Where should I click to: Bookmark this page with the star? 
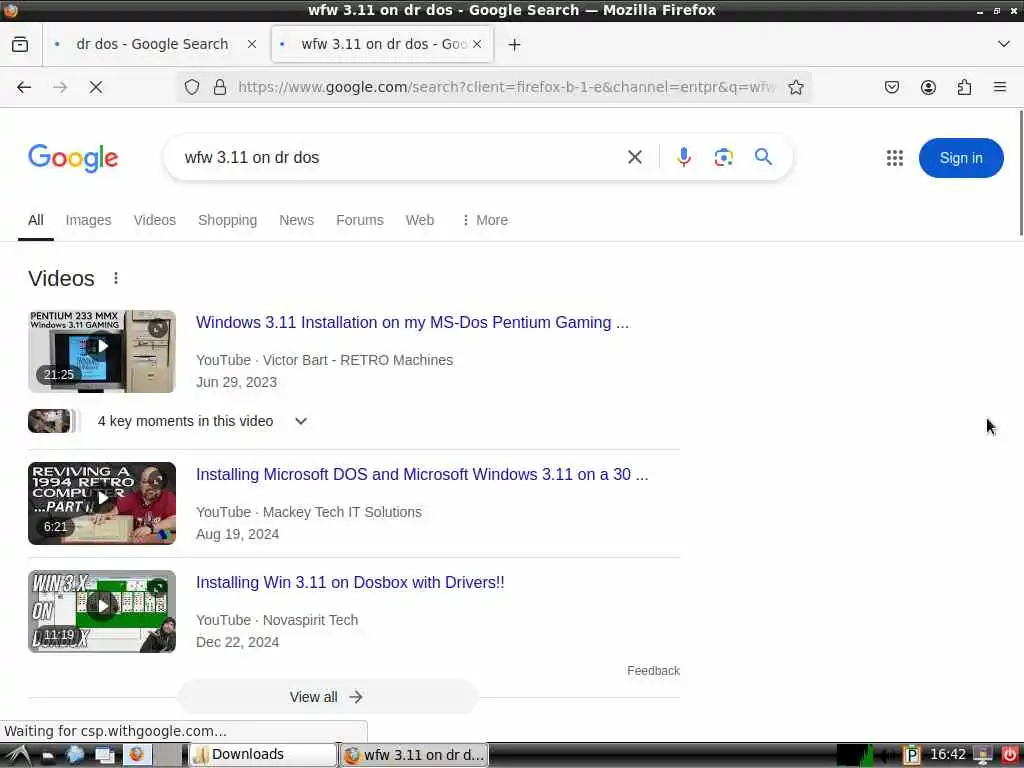coord(795,87)
